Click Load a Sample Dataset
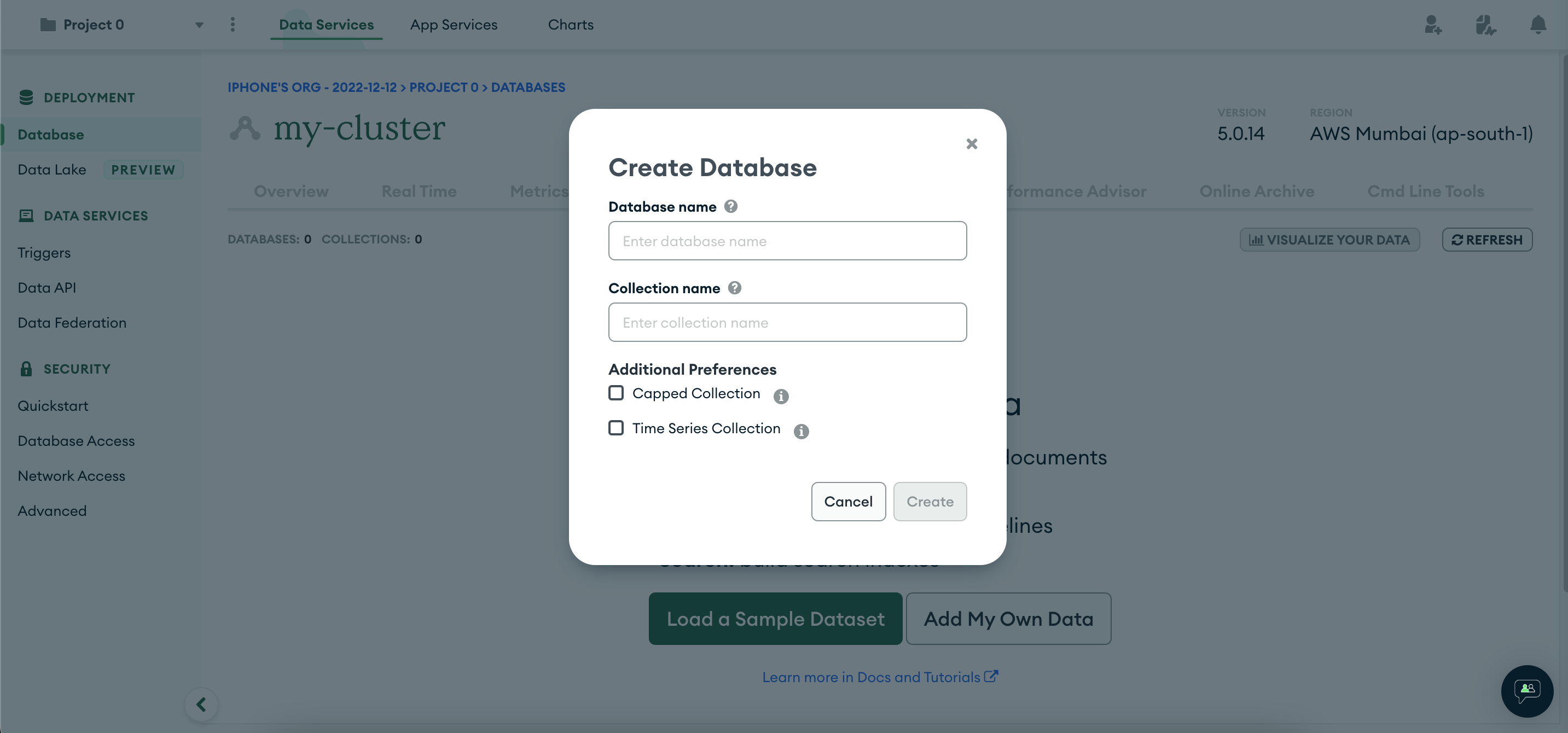The width and height of the screenshot is (1568, 733). coord(775,619)
